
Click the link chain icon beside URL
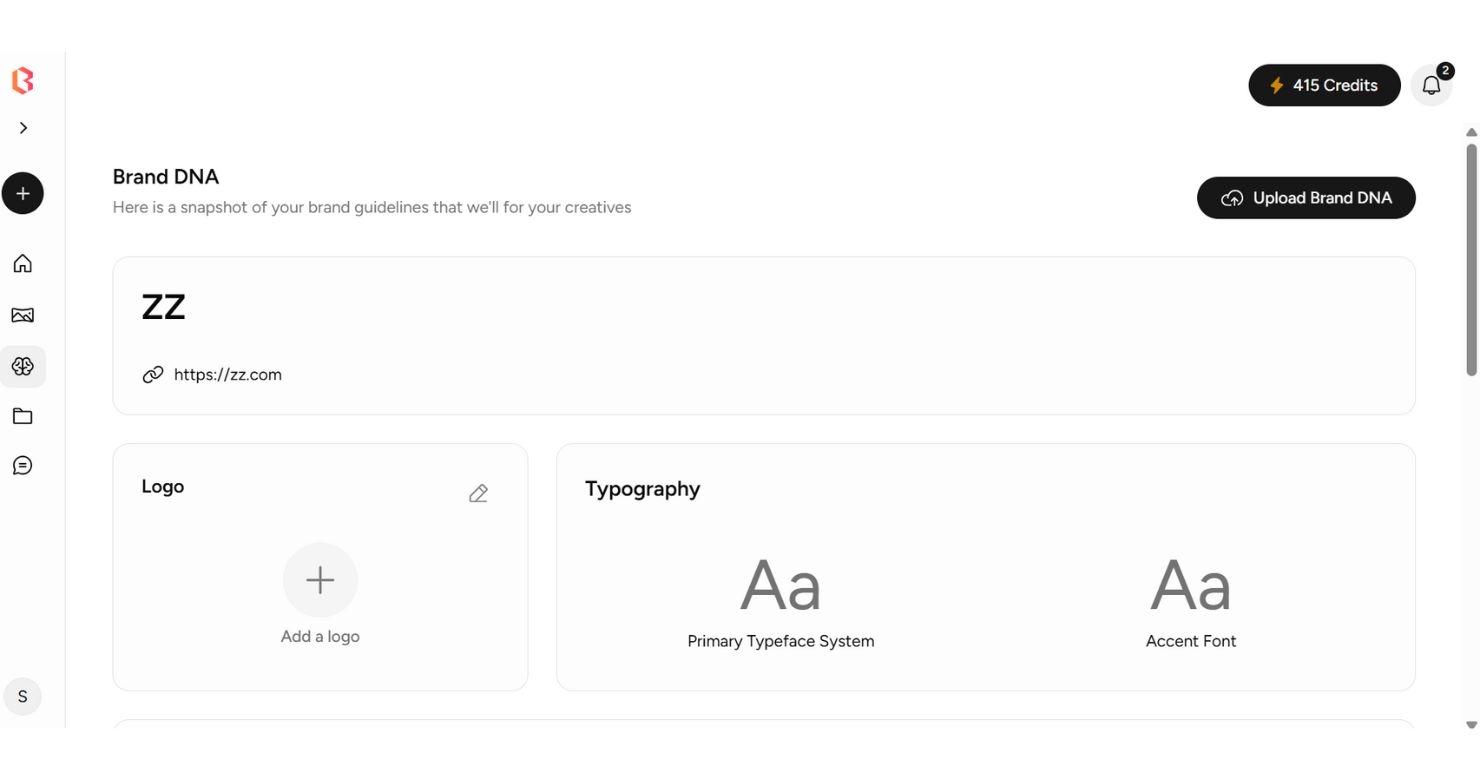click(x=153, y=375)
